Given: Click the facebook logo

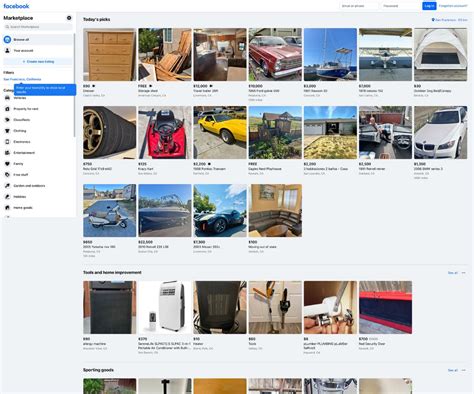Looking at the screenshot, I should point(16,6).
